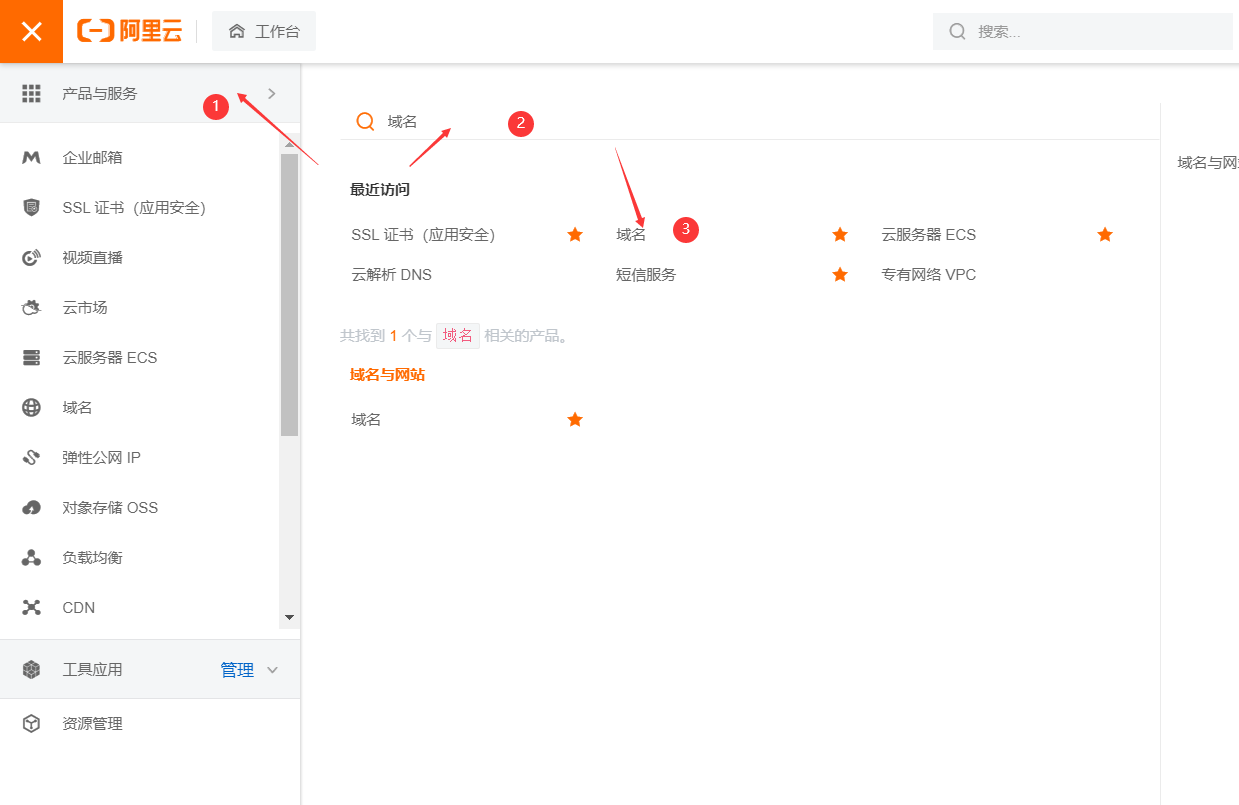This screenshot has height=805, width=1239.
Task: Click the 云服务器 ECS server icon in the sidebar
Action: [x=31, y=357]
